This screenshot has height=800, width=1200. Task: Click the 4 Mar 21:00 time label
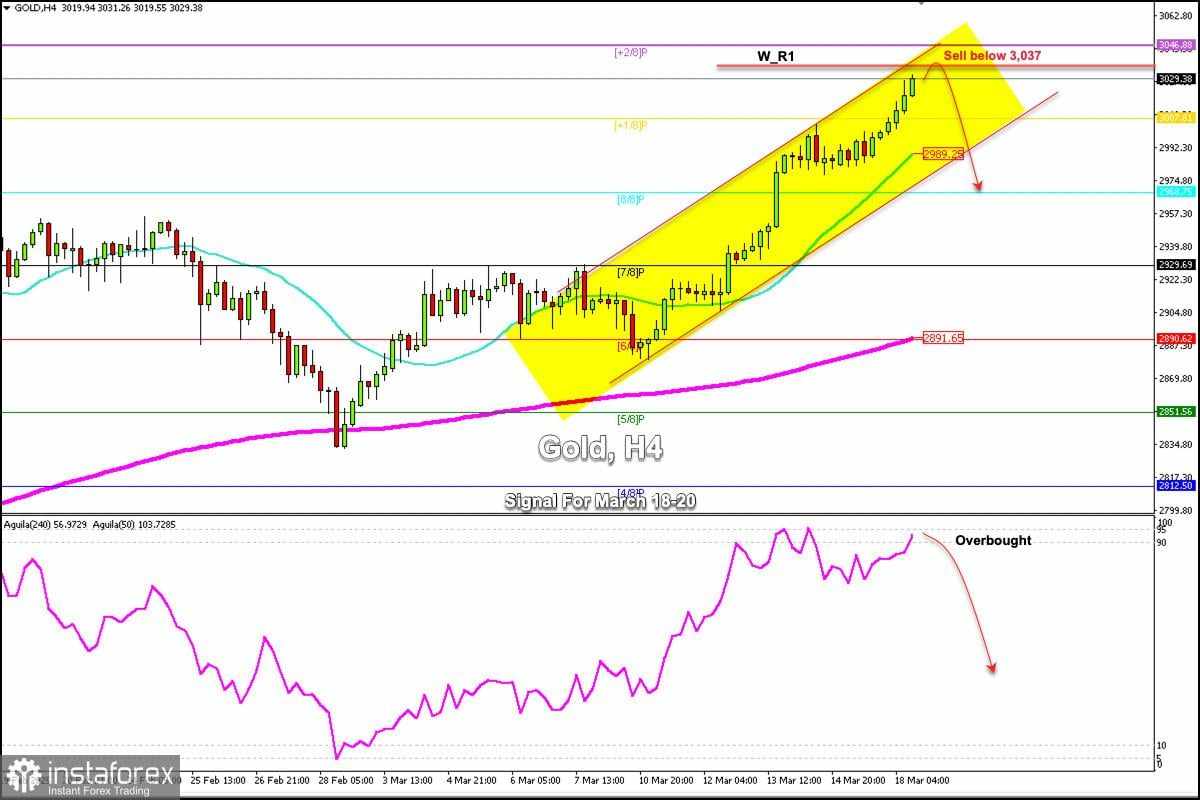point(471,779)
